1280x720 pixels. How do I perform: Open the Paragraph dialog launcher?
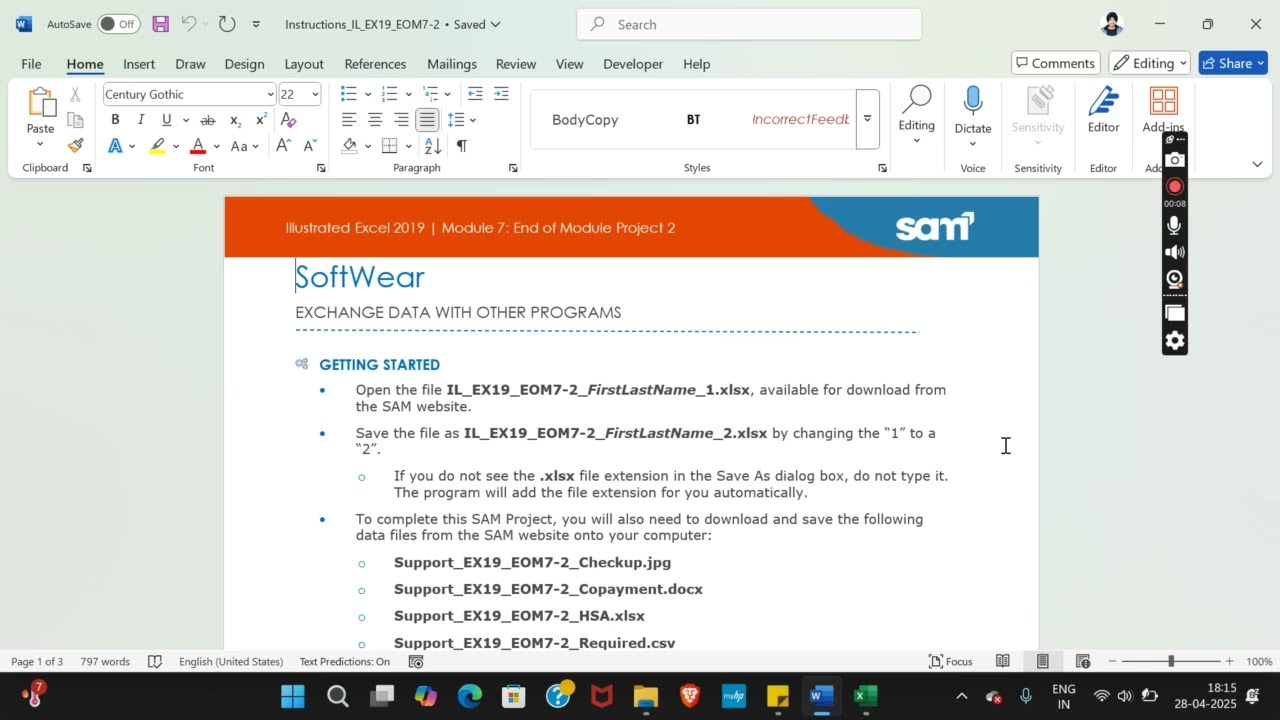(513, 168)
